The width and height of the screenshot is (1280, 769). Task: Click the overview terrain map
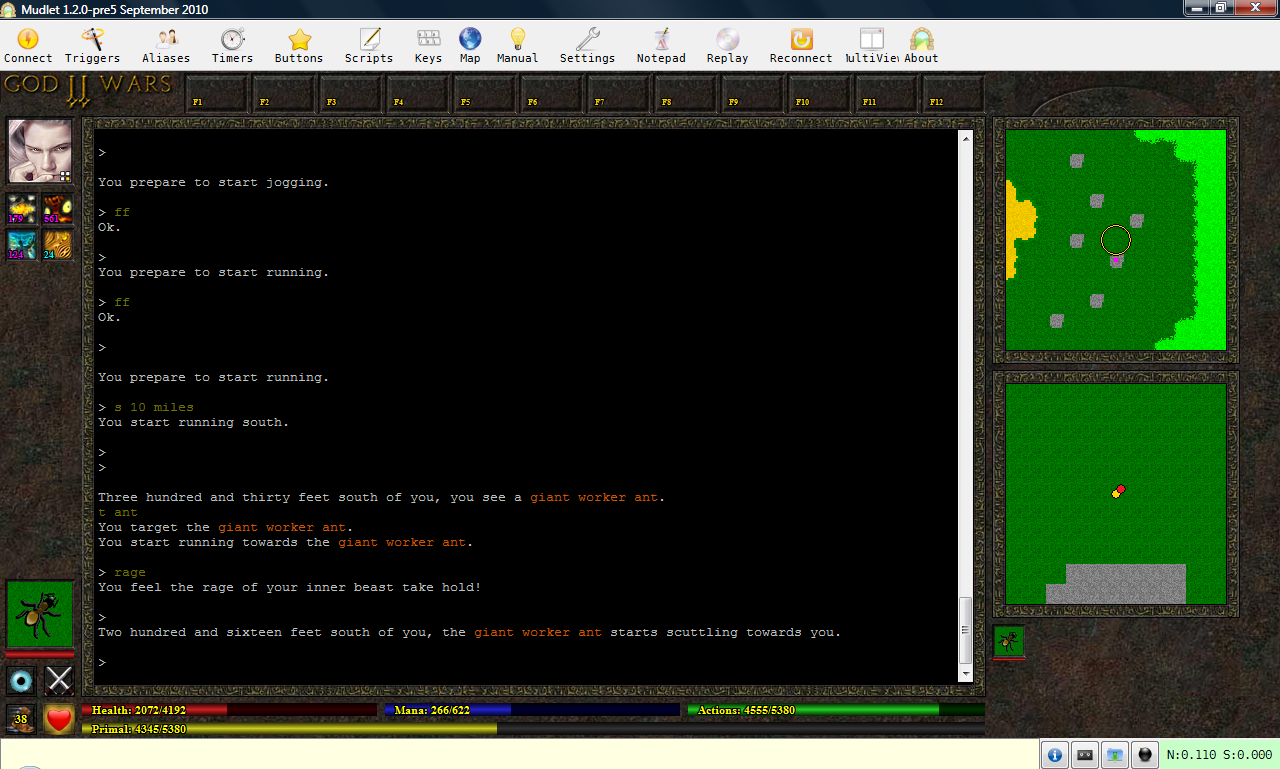pyautogui.click(x=1116, y=240)
